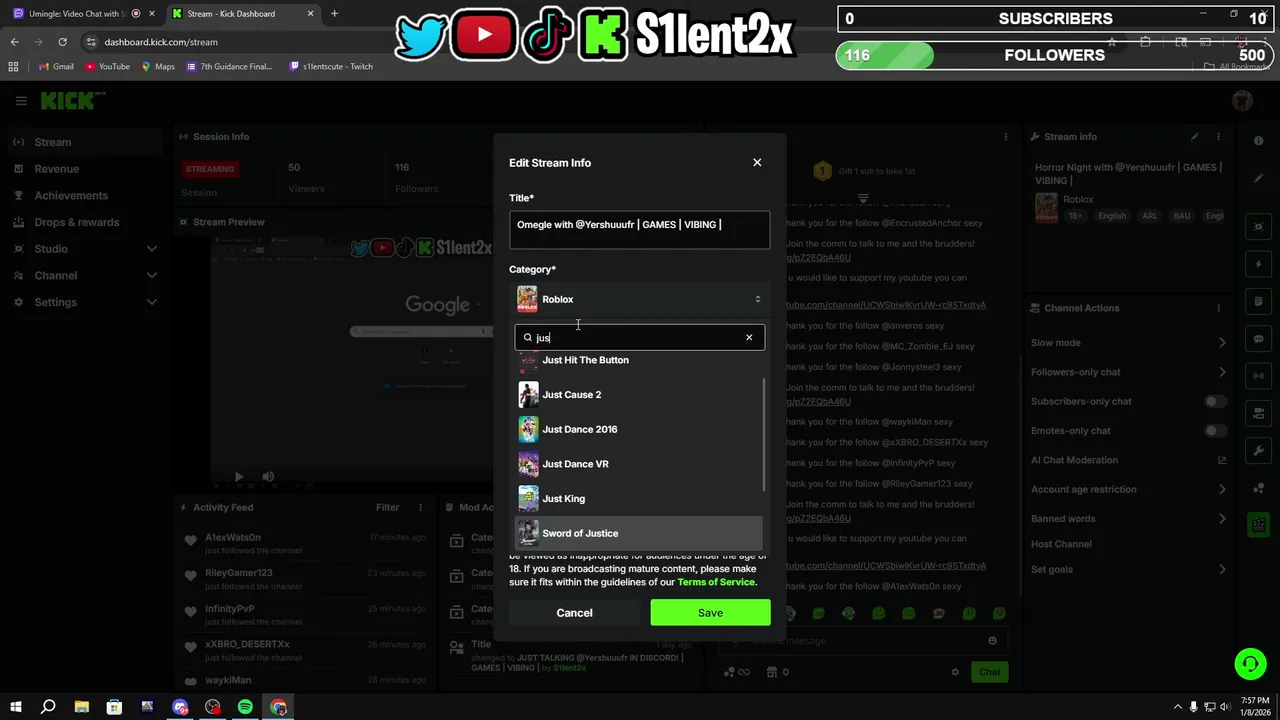This screenshot has width=1280, height=720.
Task: Click broadcast signal icon in rail
Action: tap(1259, 376)
